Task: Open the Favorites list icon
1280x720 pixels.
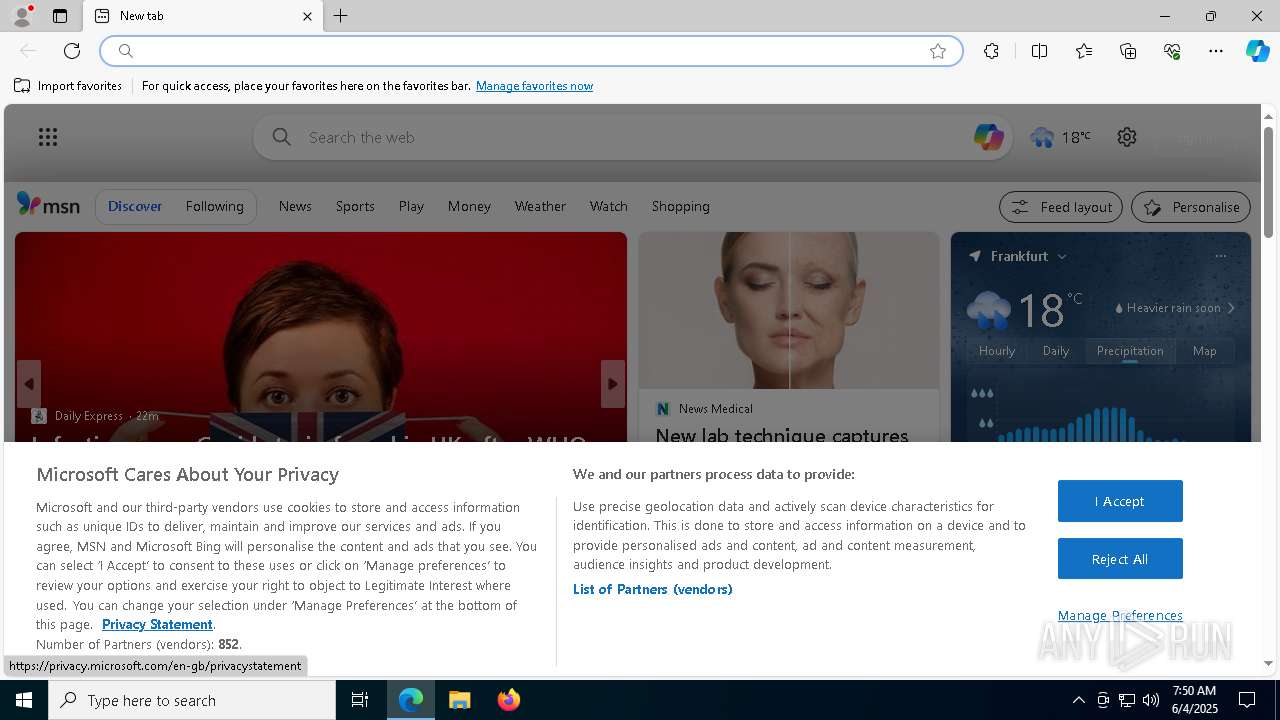Action: pyautogui.click(x=1084, y=51)
